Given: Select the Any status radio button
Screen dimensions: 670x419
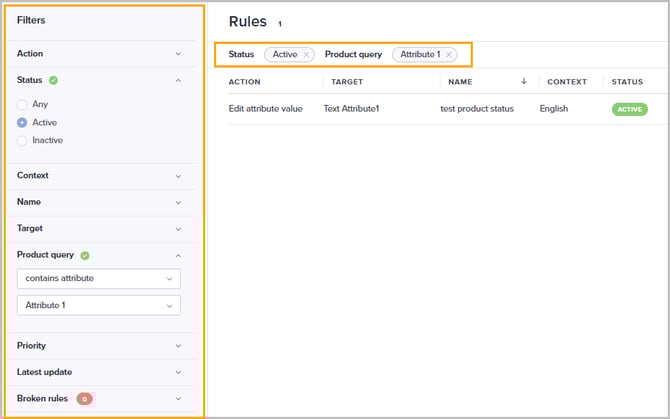Looking at the screenshot, I should [22, 104].
